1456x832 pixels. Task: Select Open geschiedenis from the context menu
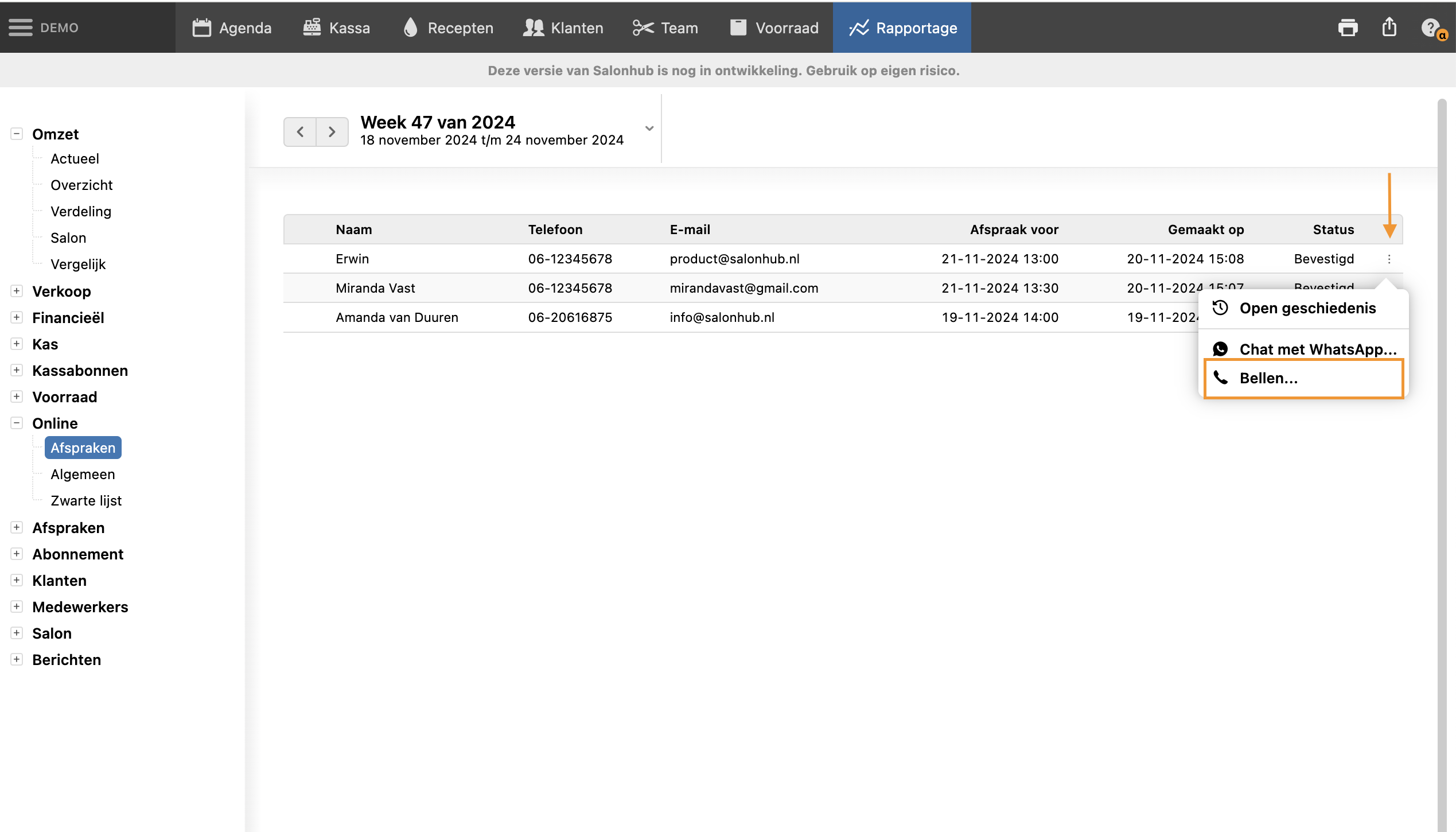[x=1307, y=308]
